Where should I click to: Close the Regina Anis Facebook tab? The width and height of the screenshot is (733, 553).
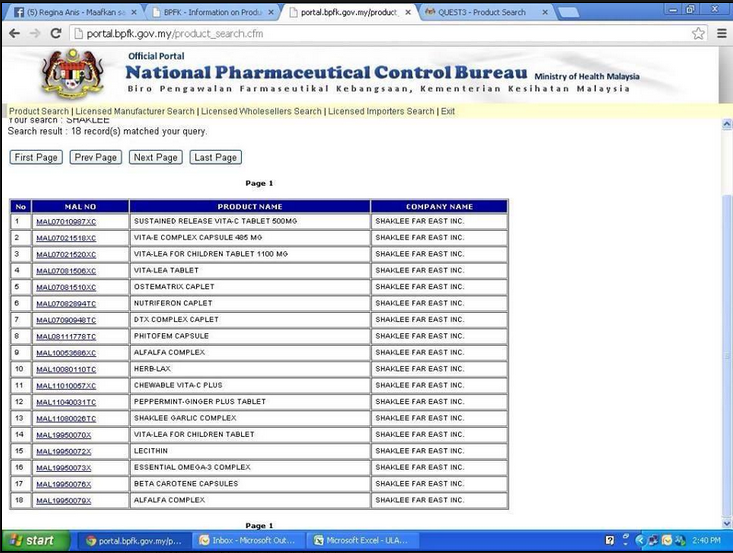[134, 13]
